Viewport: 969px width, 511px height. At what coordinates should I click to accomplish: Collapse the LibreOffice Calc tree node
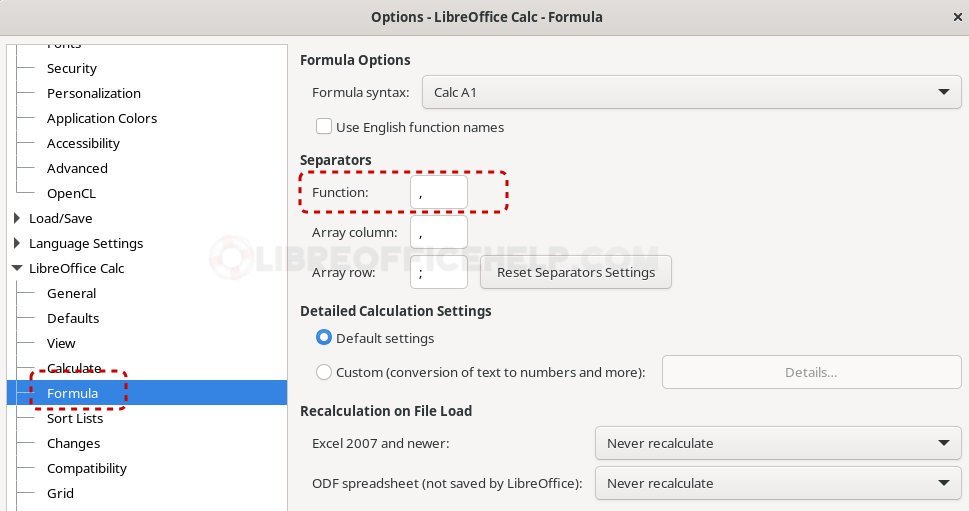(17, 268)
